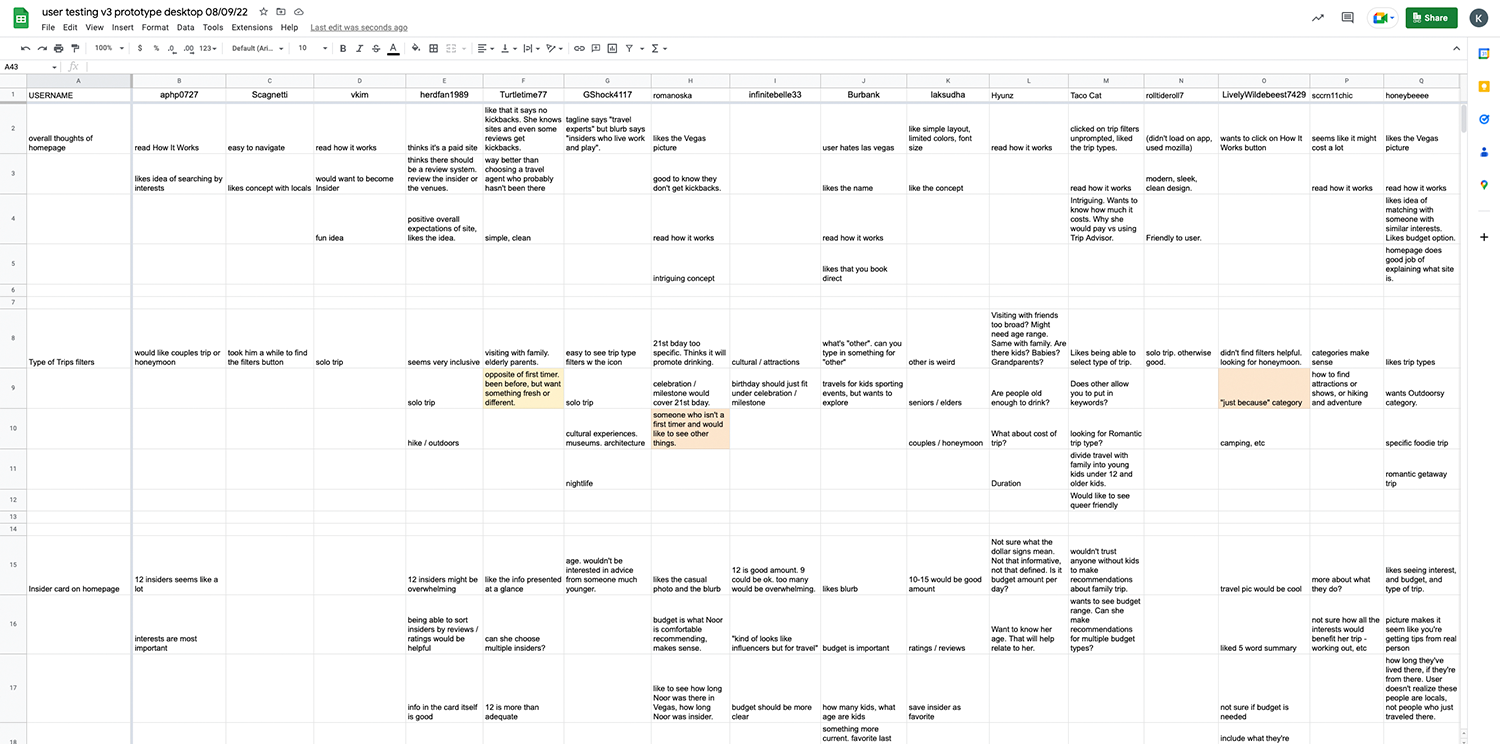Expand the font family dropdown
Screen dimensions: 1500x744
[x=257, y=48]
